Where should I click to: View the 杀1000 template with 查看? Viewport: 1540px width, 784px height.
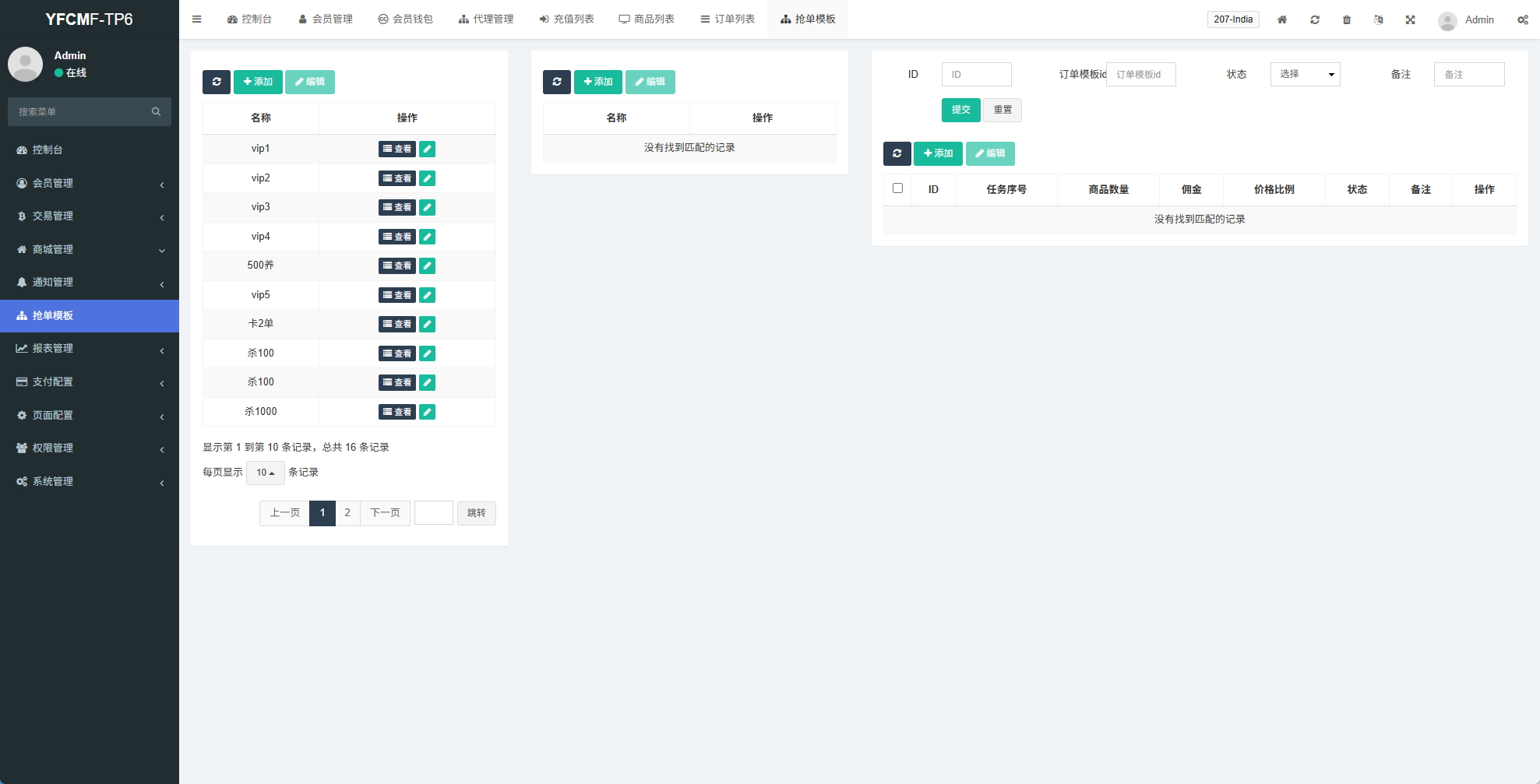[397, 412]
